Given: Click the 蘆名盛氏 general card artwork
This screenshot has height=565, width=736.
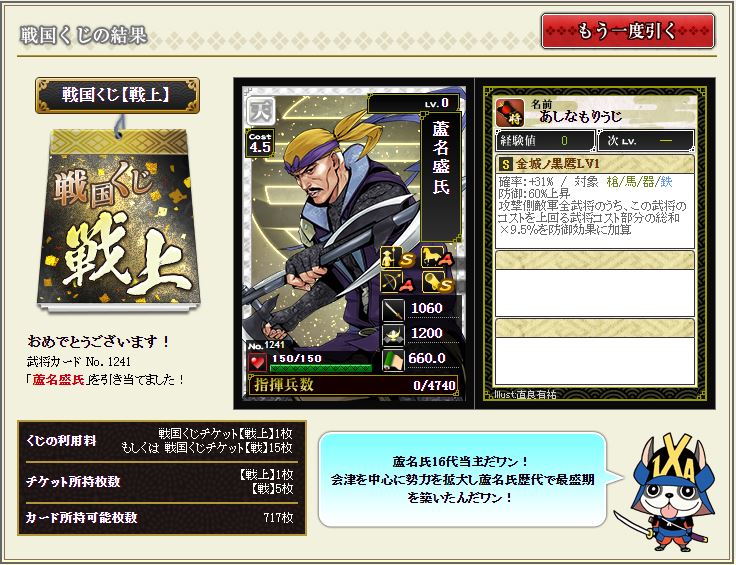Looking at the screenshot, I should point(354,243).
